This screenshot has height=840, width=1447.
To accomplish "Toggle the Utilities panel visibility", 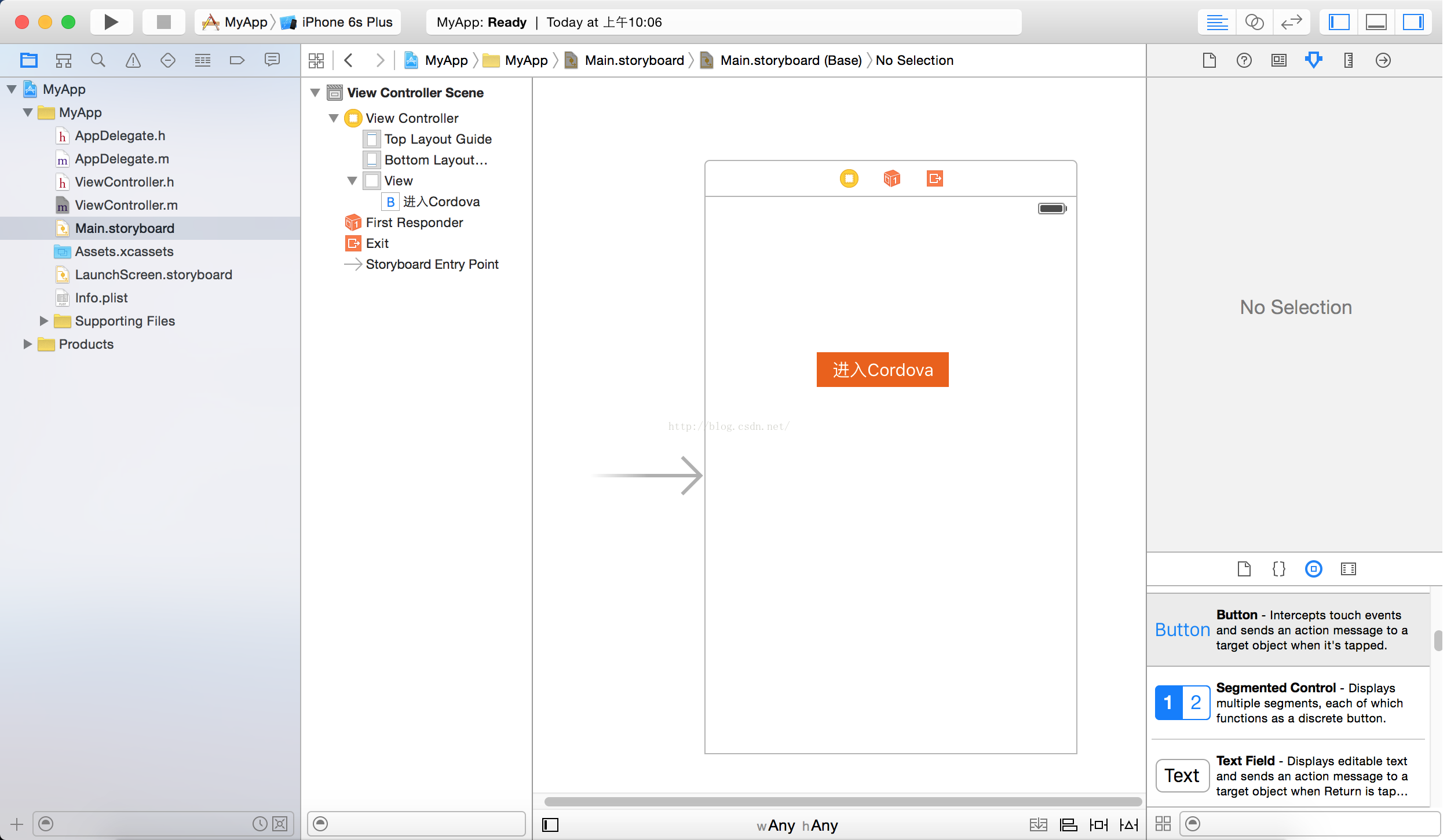I will [x=1413, y=22].
